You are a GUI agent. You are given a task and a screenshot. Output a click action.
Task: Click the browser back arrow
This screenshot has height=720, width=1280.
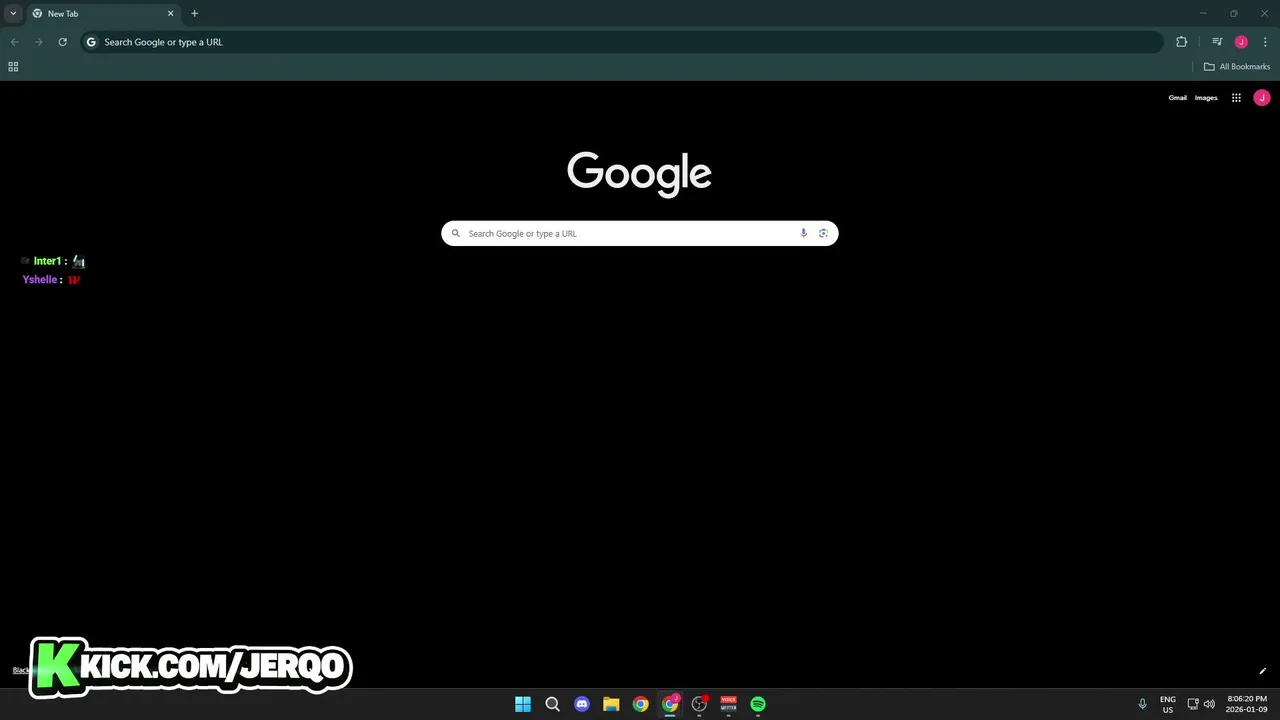coord(14,42)
